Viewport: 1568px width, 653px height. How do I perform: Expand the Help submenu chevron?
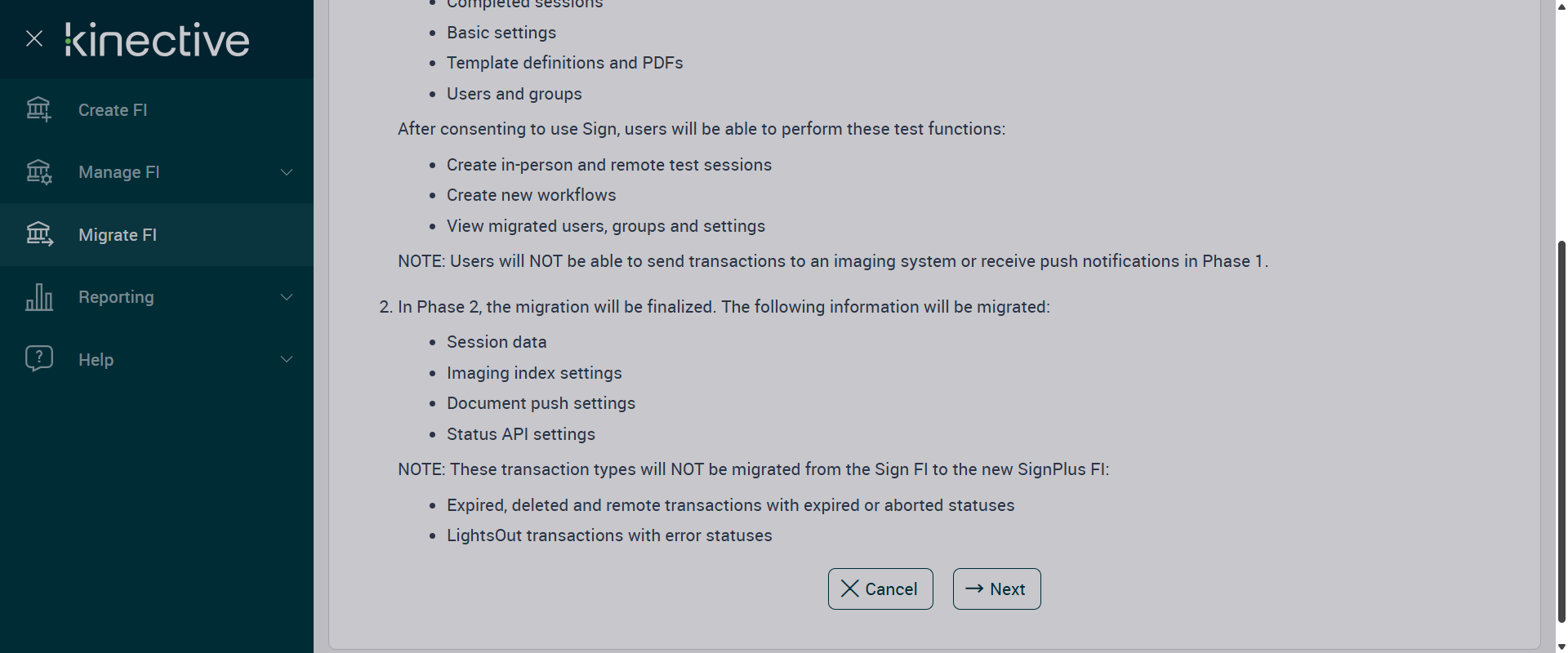(287, 359)
